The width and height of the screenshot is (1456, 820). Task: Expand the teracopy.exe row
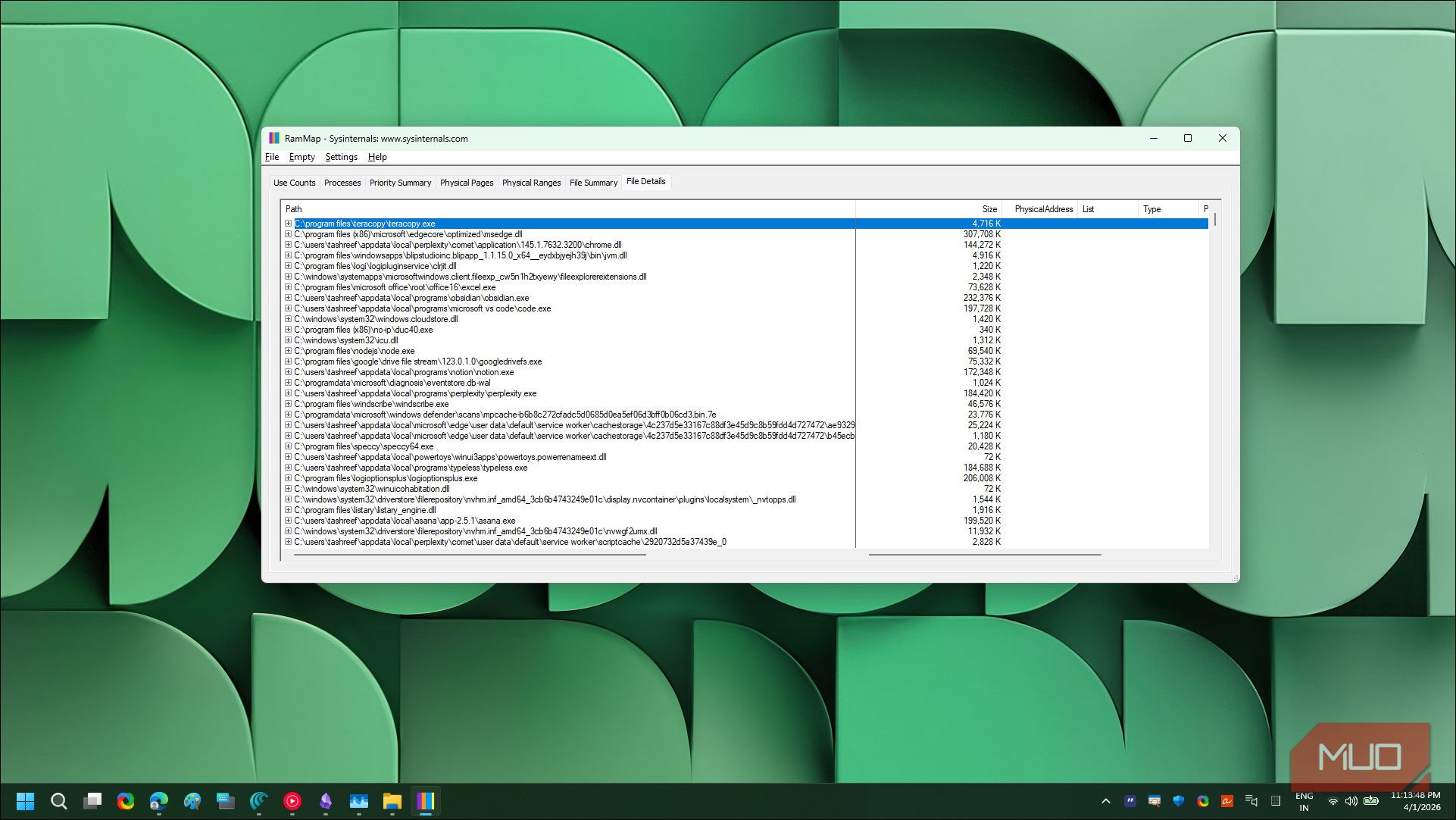pyautogui.click(x=288, y=224)
